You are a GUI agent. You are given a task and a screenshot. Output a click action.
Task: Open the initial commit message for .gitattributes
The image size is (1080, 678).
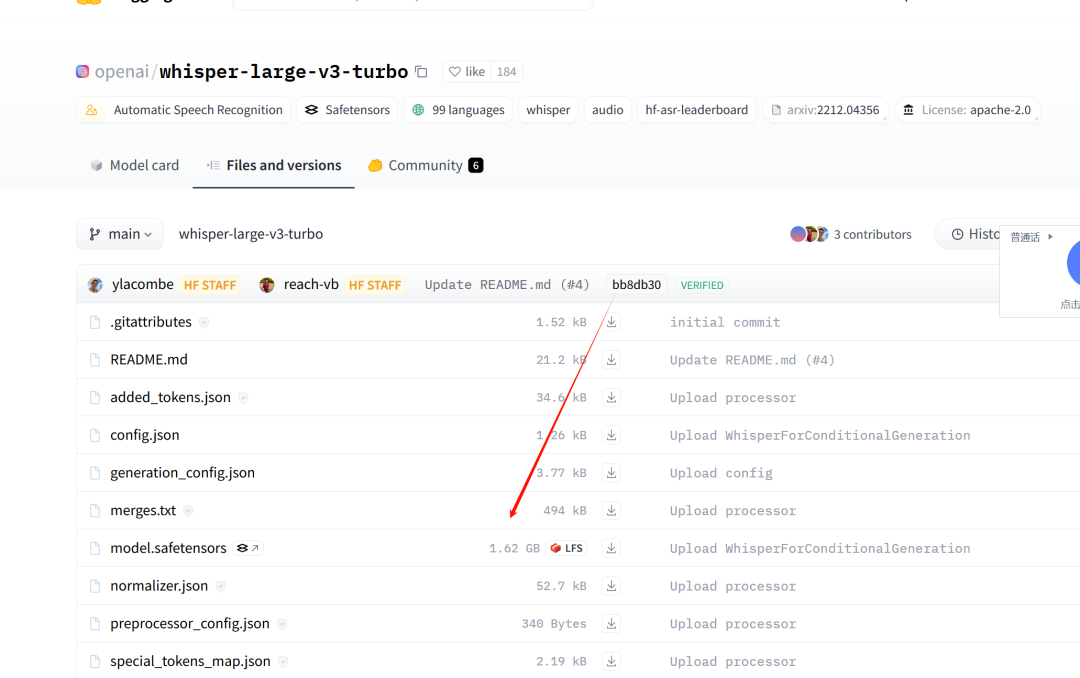click(x=725, y=322)
